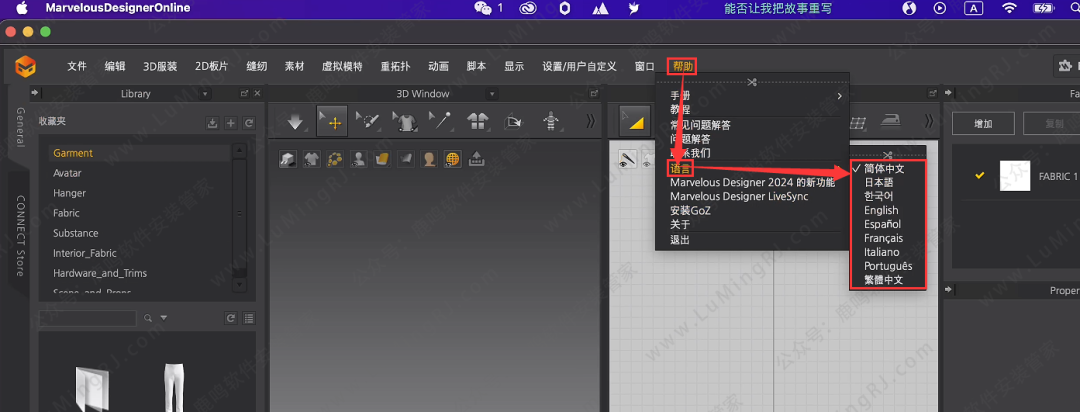Toggle the seamline visibility eye icon in 2D window
This screenshot has height=412, width=1080.
tap(627, 159)
